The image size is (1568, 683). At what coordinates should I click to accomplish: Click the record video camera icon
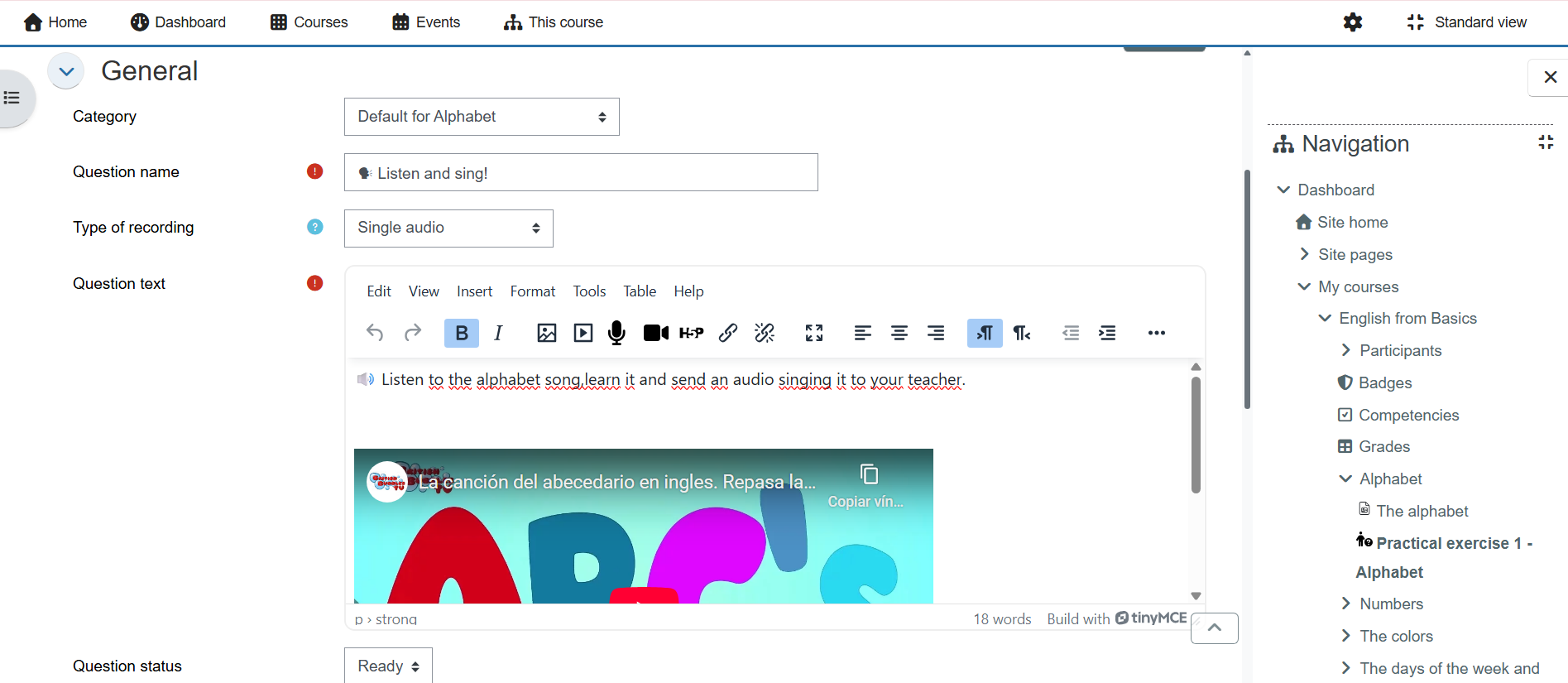click(655, 333)
